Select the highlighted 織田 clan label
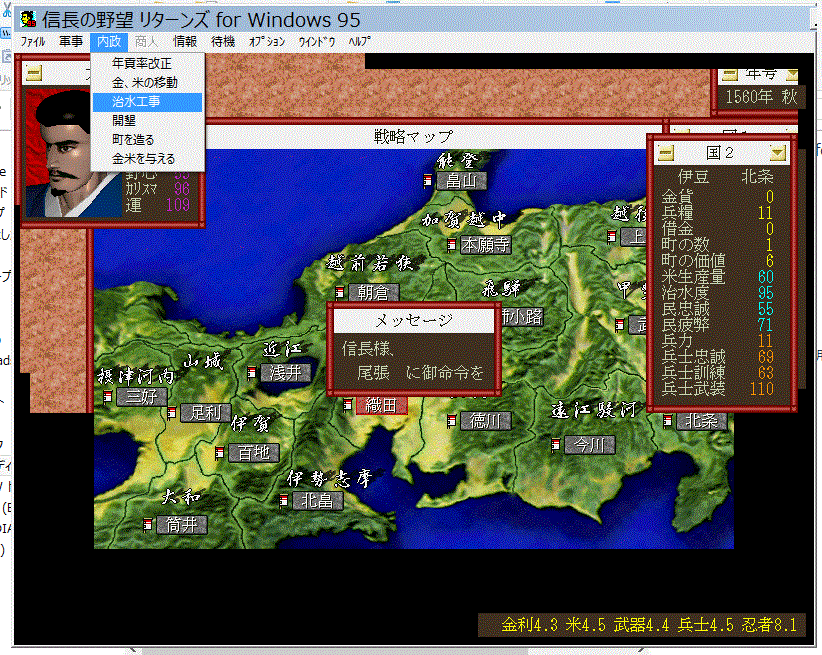 (382, 405)
